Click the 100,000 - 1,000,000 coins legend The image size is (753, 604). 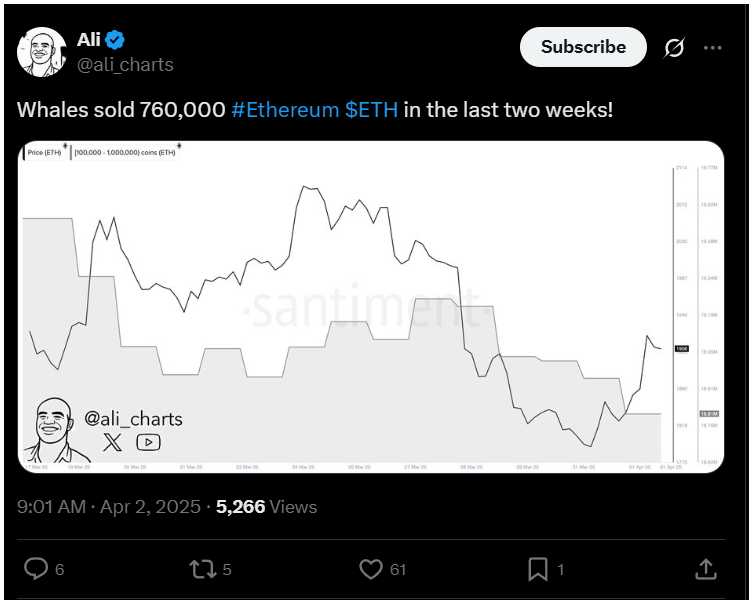(125, 152)
